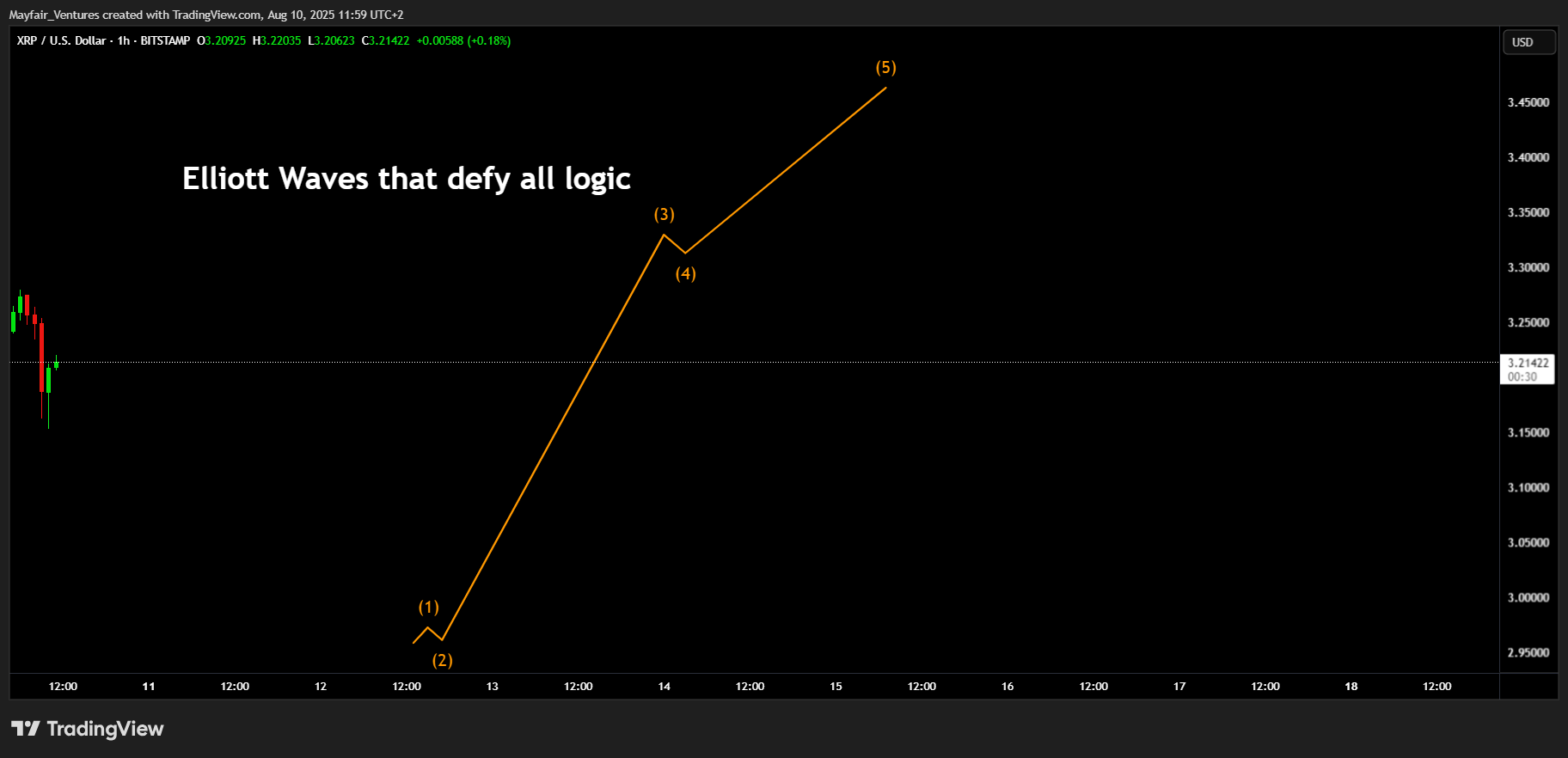Click the date label 18 on time axis

pyautogui.click(x=1351, y=686)
